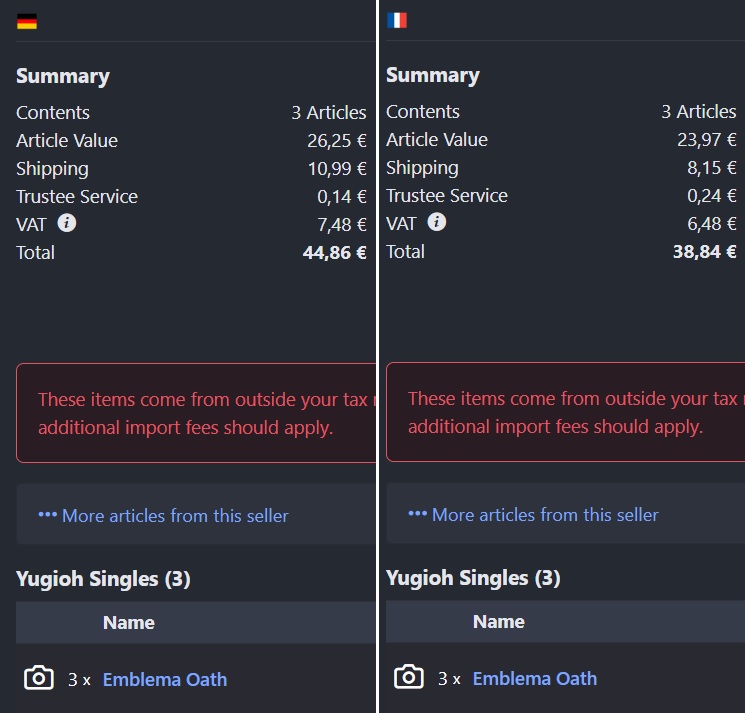Click the German flag icon
This screenshot has height=713, width=745.
click(27, 21)
